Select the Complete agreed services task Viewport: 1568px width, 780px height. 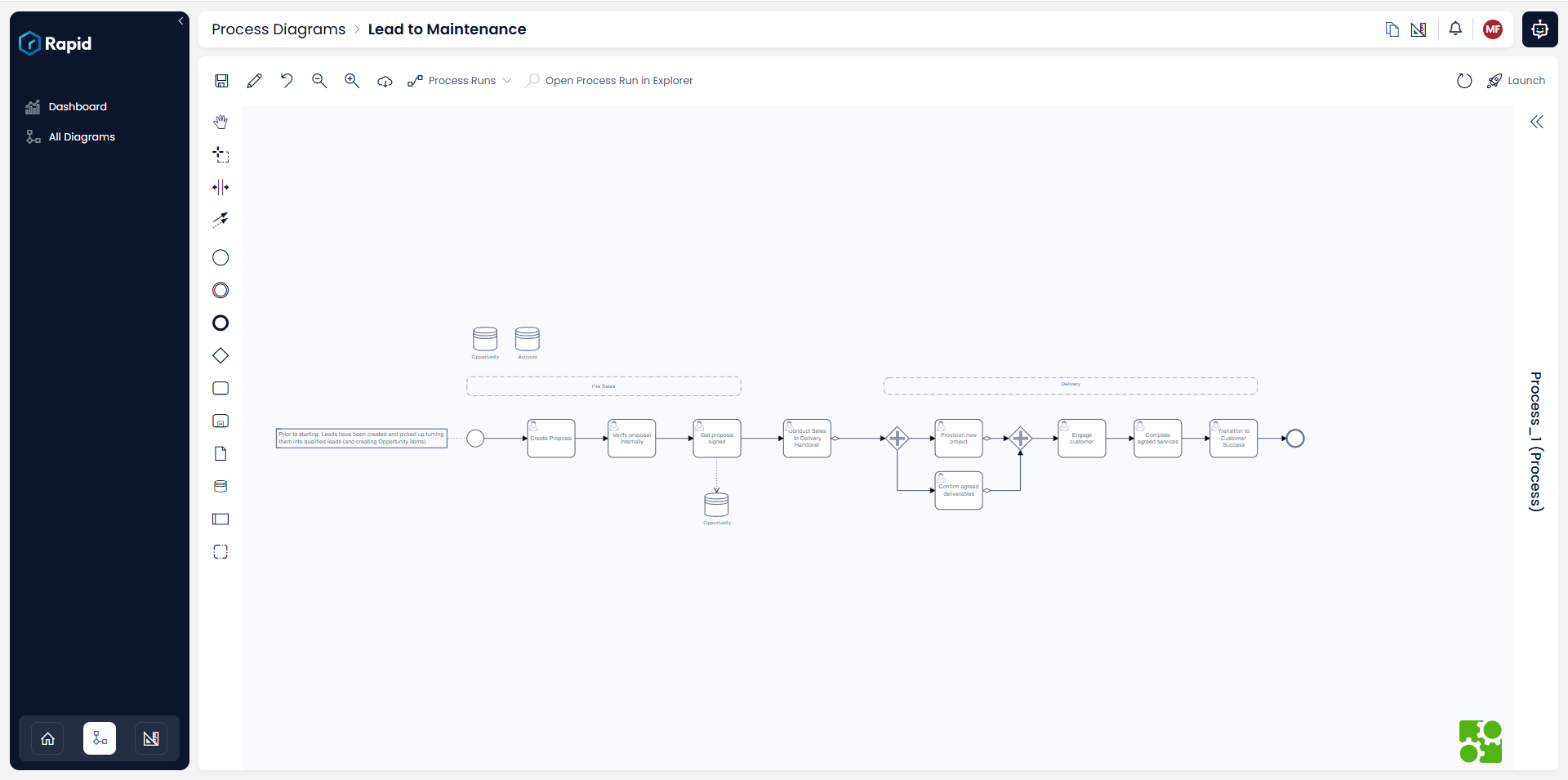click(1158, 439)
